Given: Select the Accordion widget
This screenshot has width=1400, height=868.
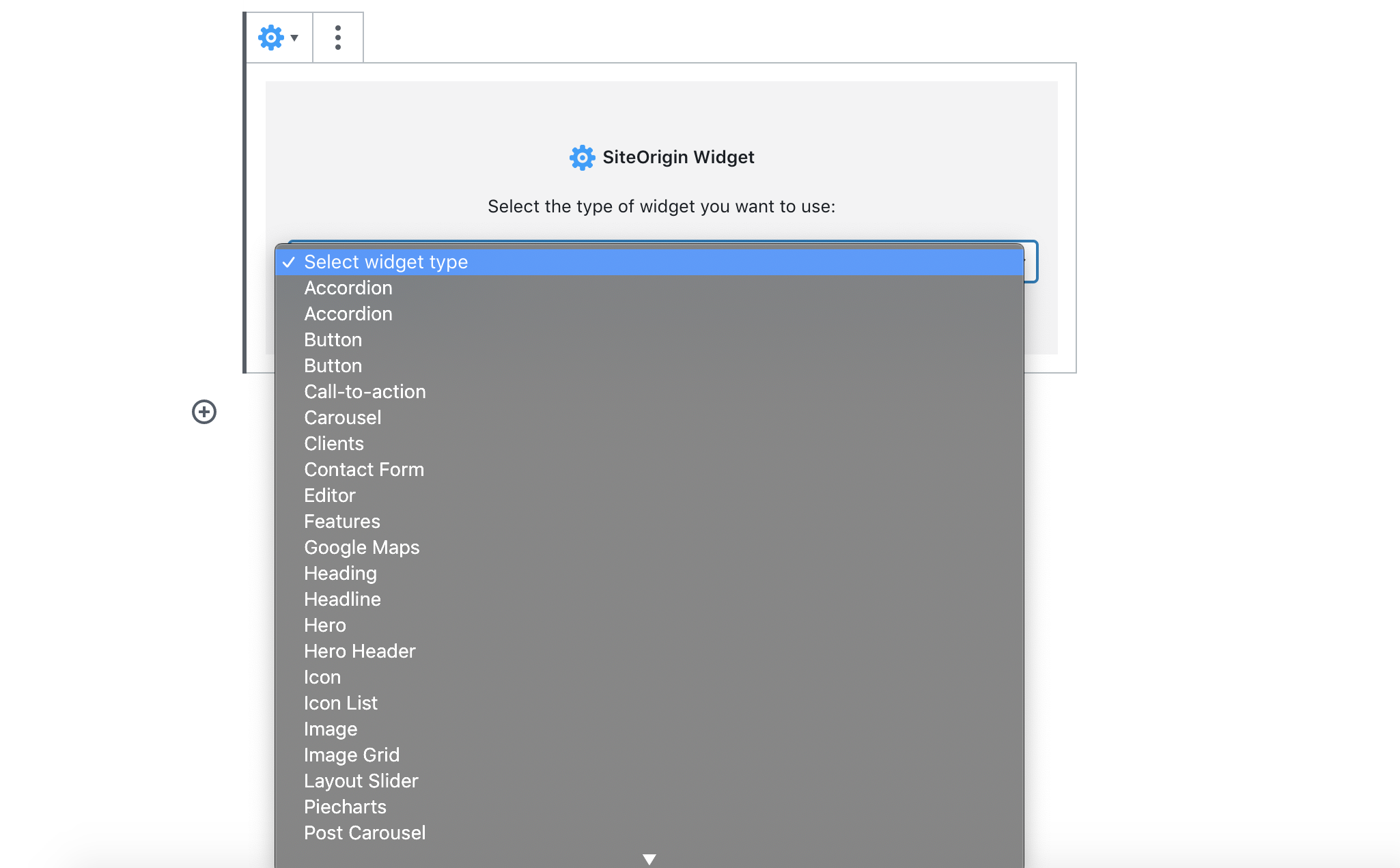Looking at the screenshot, I should pyautogui.click(x=348, y=288).
